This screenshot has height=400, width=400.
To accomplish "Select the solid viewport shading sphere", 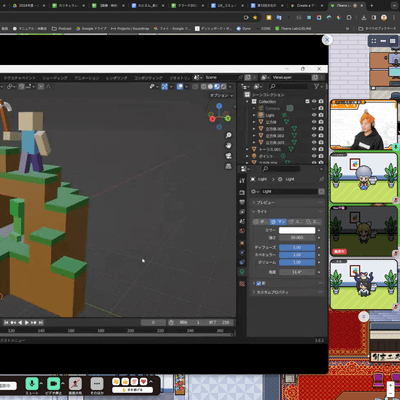I will coord(210,87).
